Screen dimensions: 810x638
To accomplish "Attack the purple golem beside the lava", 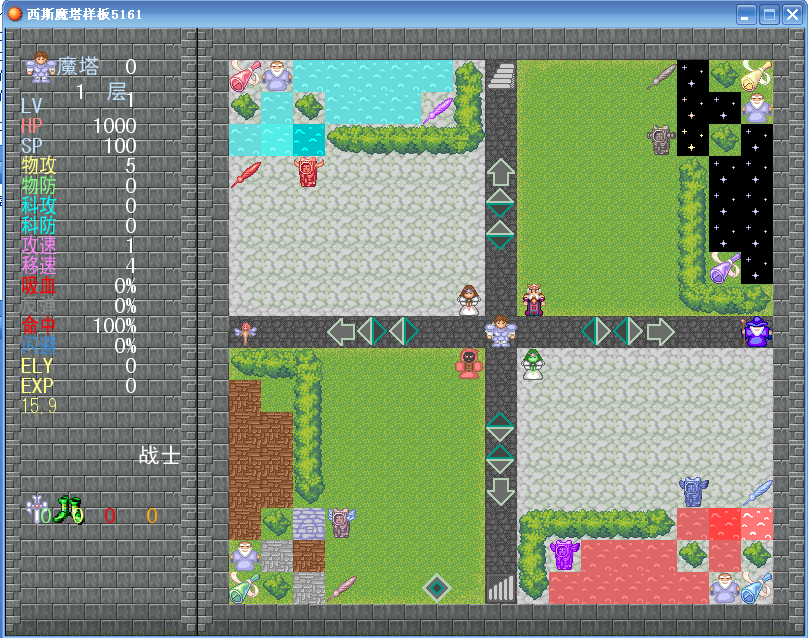I will pyautogui.click(x=565, y=555).
